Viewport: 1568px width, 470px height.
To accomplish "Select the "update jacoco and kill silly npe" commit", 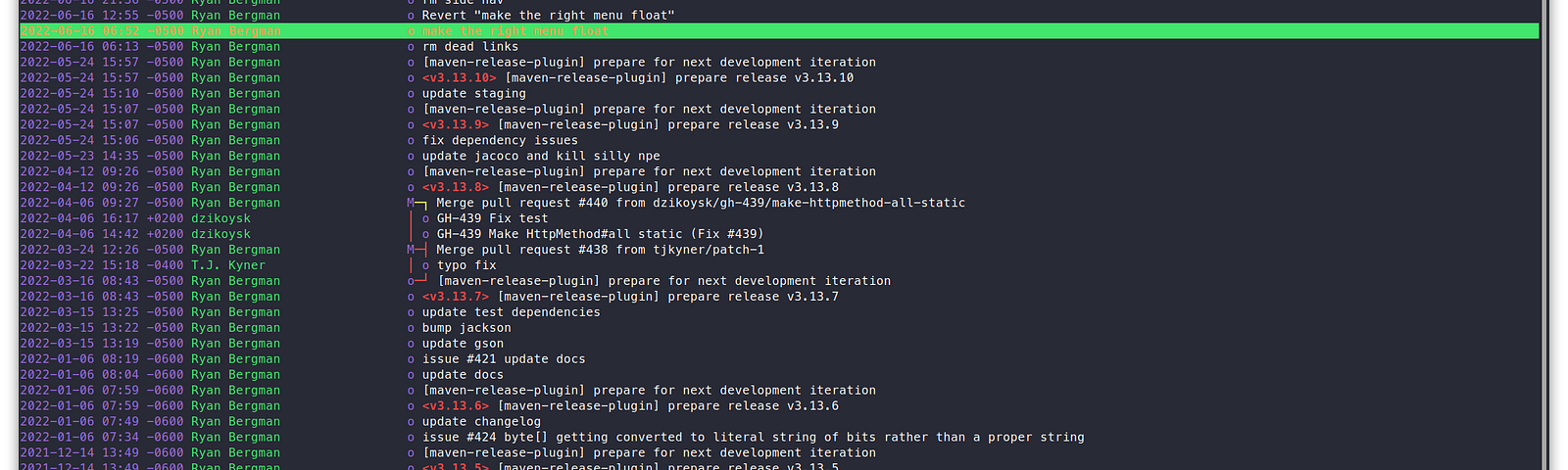I will click(x=541, y=156).
